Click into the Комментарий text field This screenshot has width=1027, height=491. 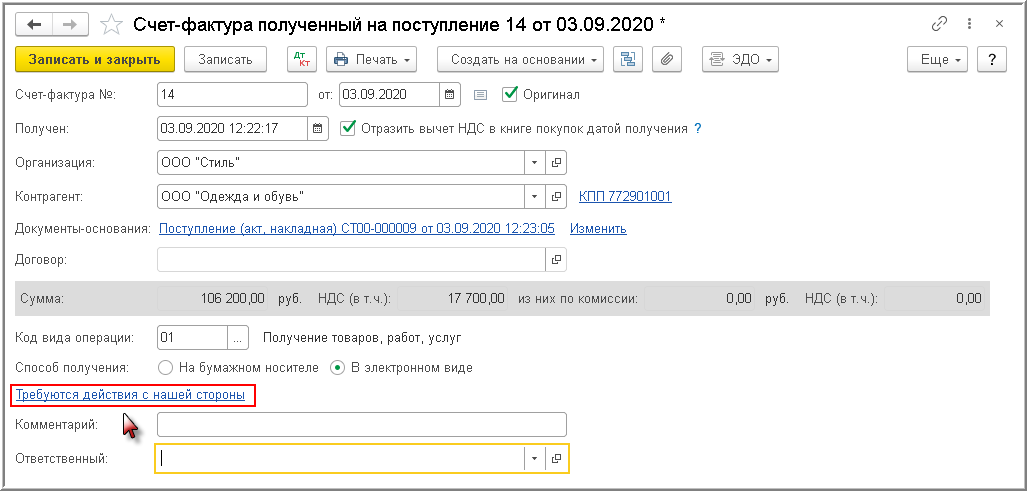coord(361,425)
